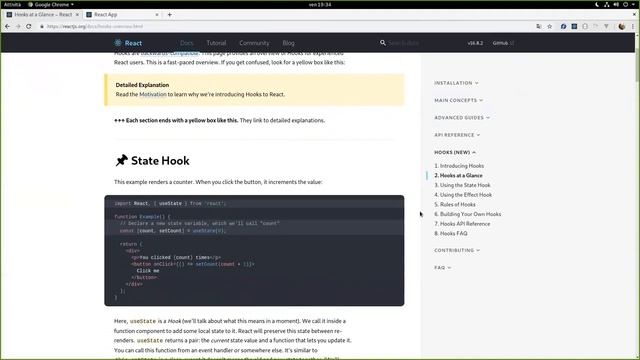Collapse the Hooks (New) sidebar section

tap(455, 152)
